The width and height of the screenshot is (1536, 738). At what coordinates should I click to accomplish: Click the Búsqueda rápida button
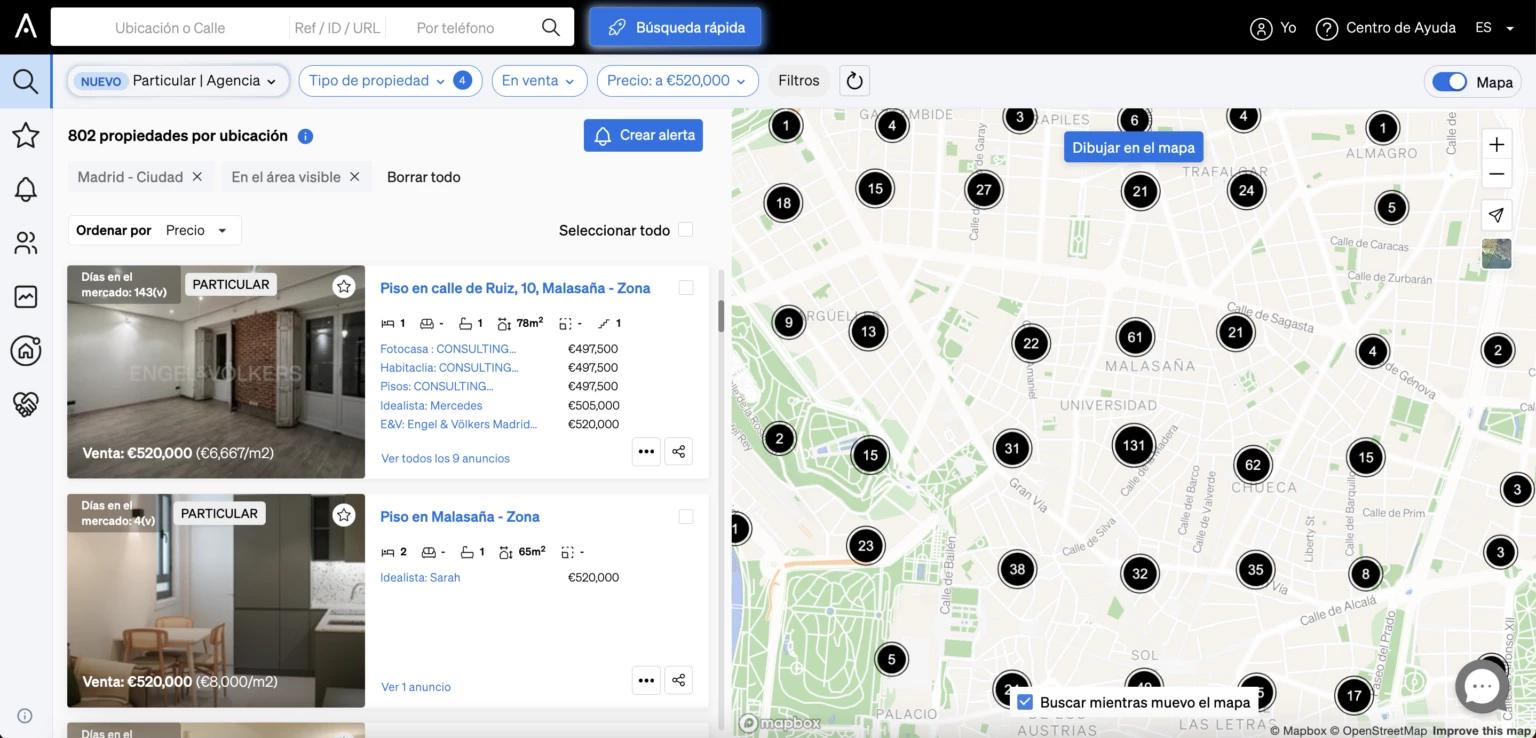pyautogui.click(x=675, y=28)
